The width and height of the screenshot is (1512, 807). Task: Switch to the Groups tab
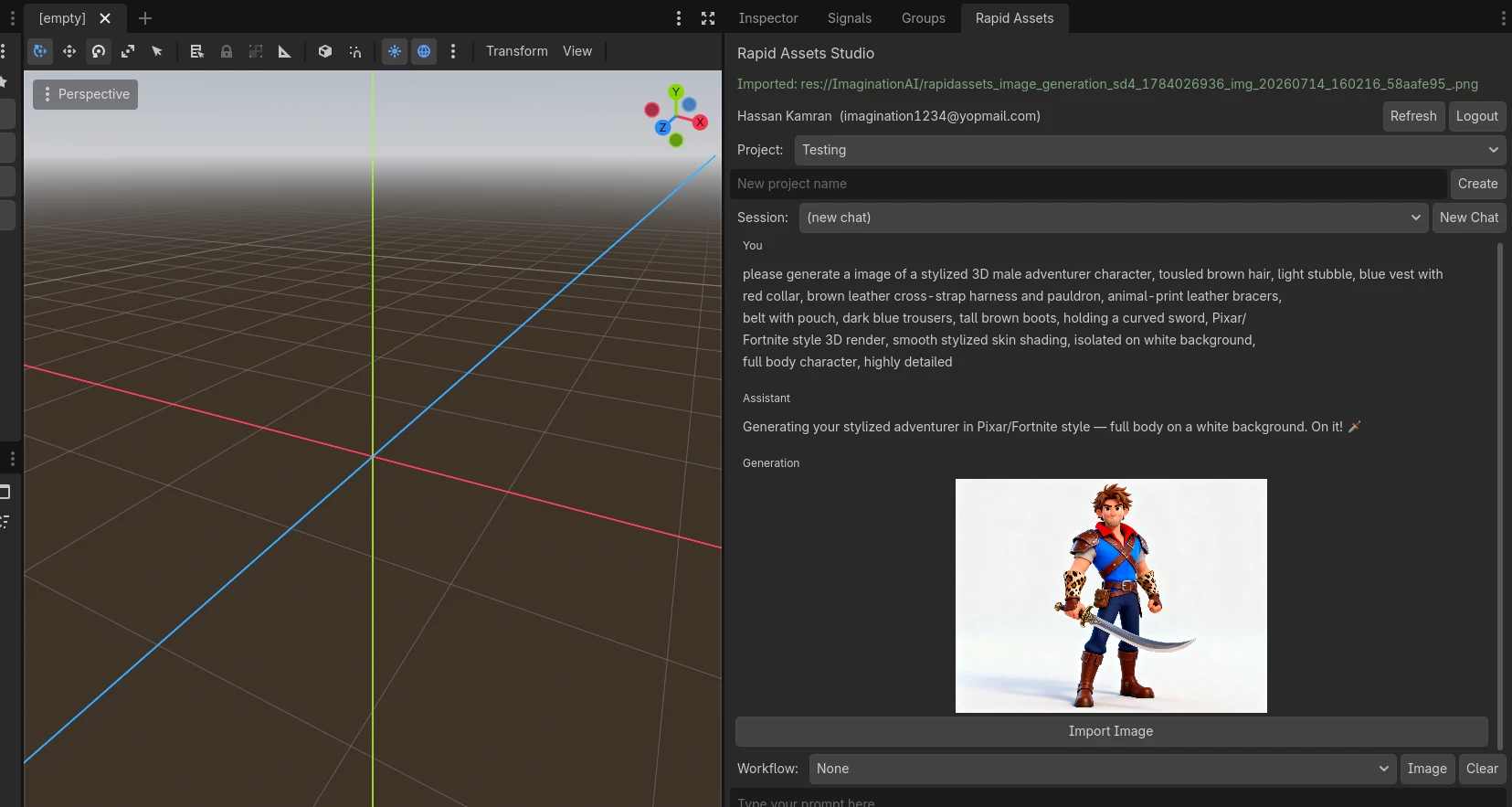[924, 18]
